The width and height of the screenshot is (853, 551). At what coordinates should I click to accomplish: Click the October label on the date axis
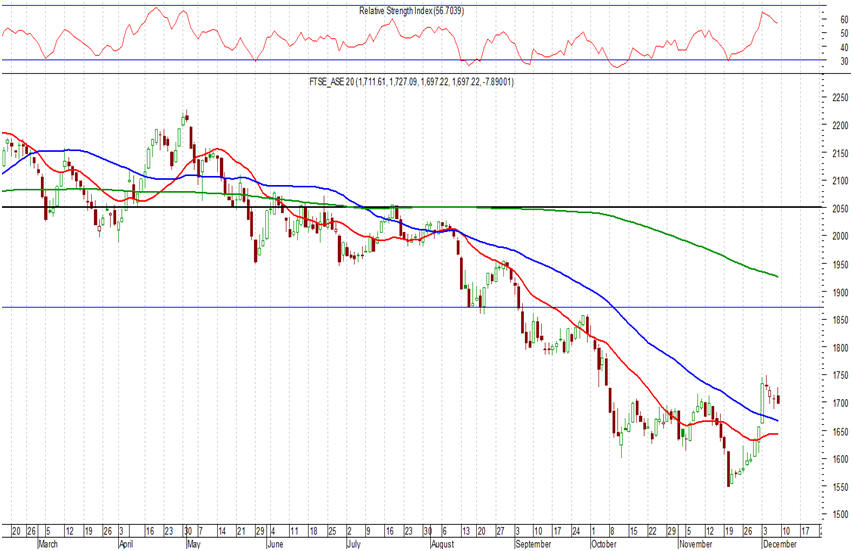602,544
